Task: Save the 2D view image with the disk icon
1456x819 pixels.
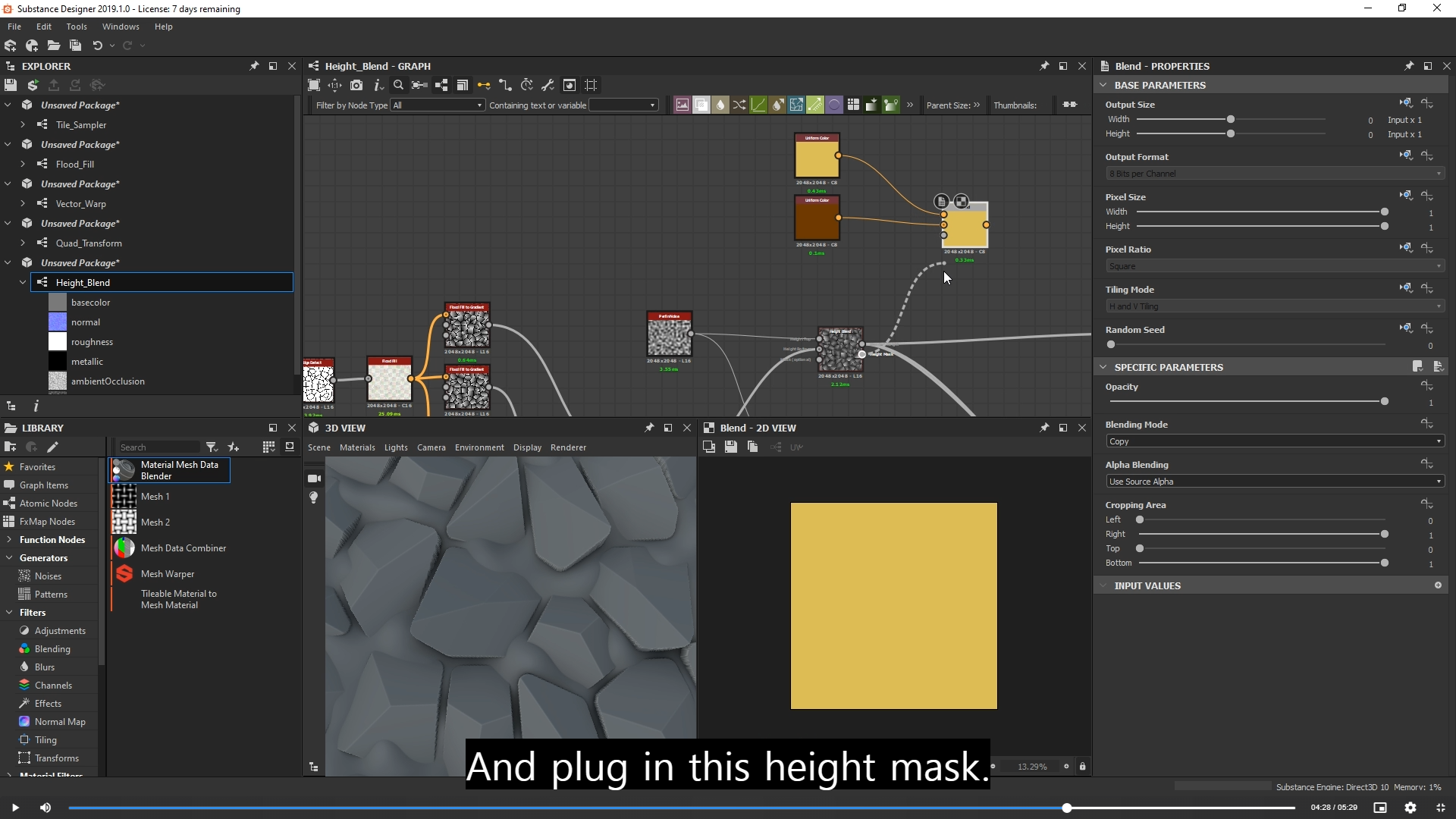Action: pyautogui.click(x=730, y=447)
